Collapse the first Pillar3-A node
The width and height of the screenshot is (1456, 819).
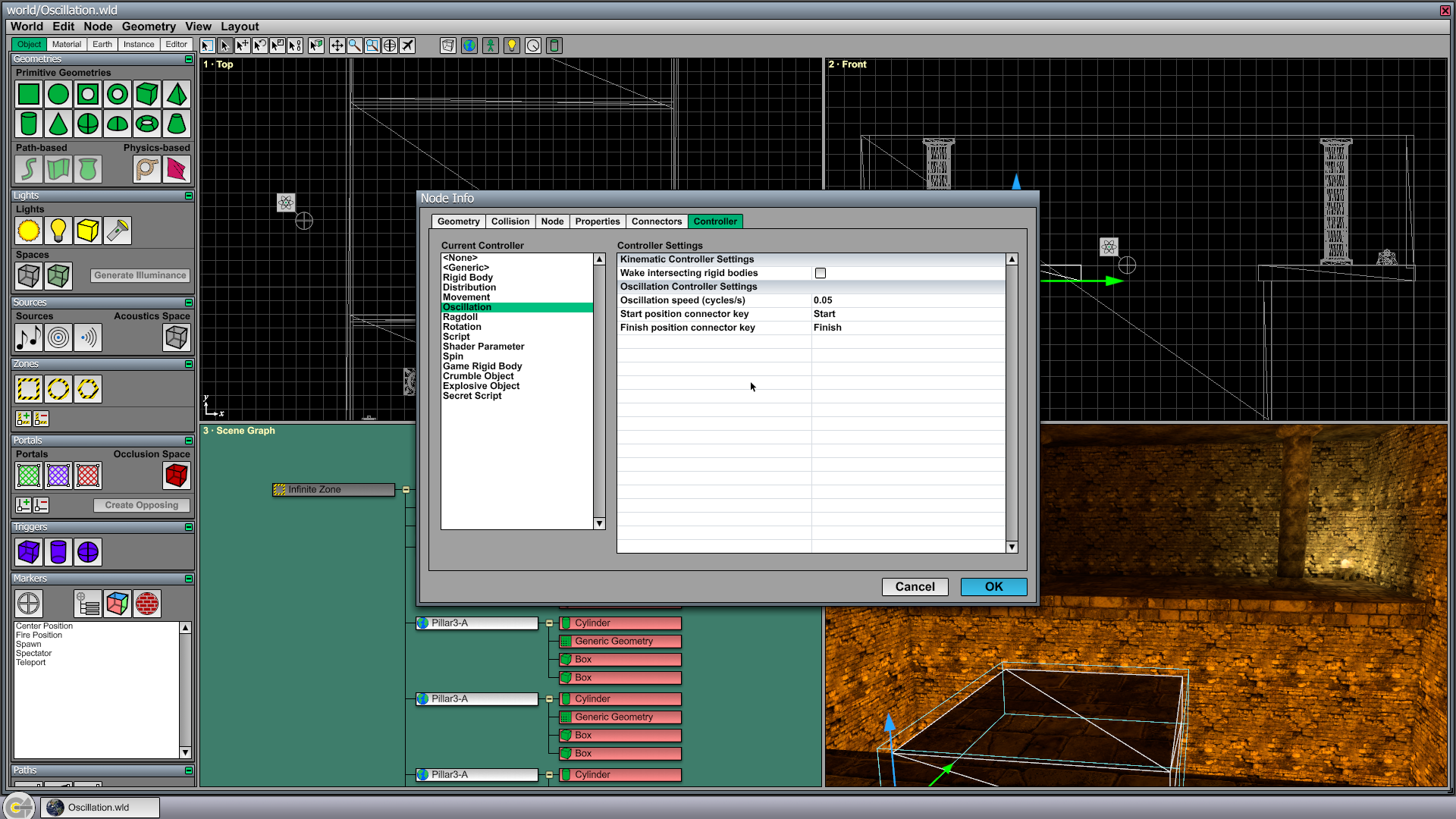click(549, 623)
